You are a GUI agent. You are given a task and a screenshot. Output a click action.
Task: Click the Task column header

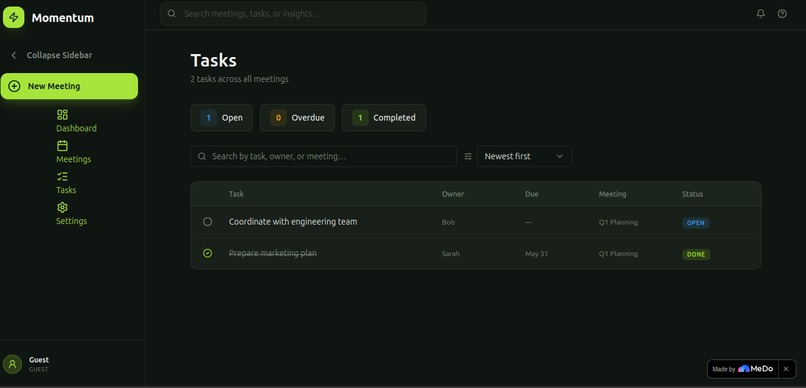(x=236, y=194)
